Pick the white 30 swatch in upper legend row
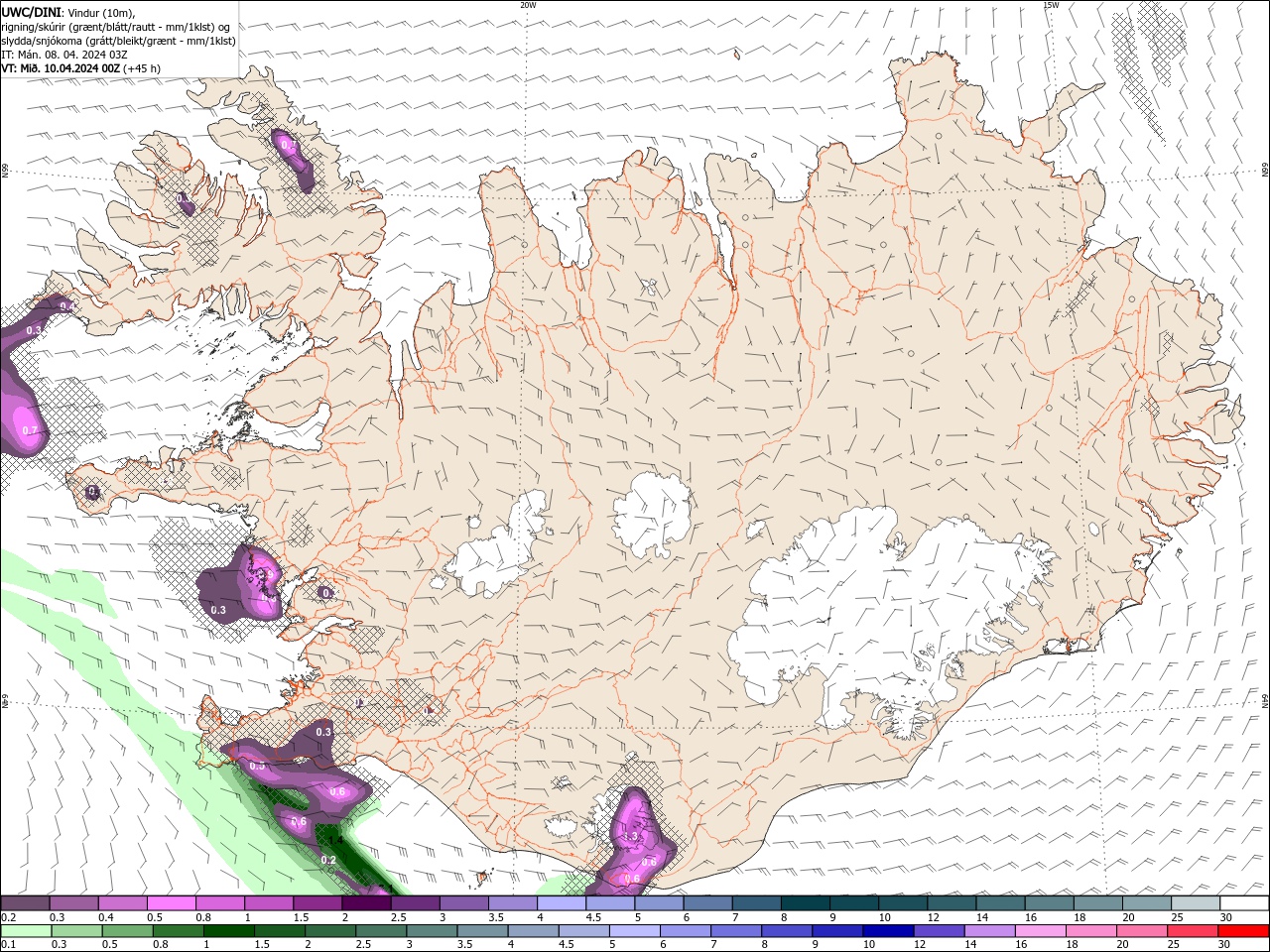This screenshot has width=1270, height=952. pyautogui.click(x=1244, y=903)
